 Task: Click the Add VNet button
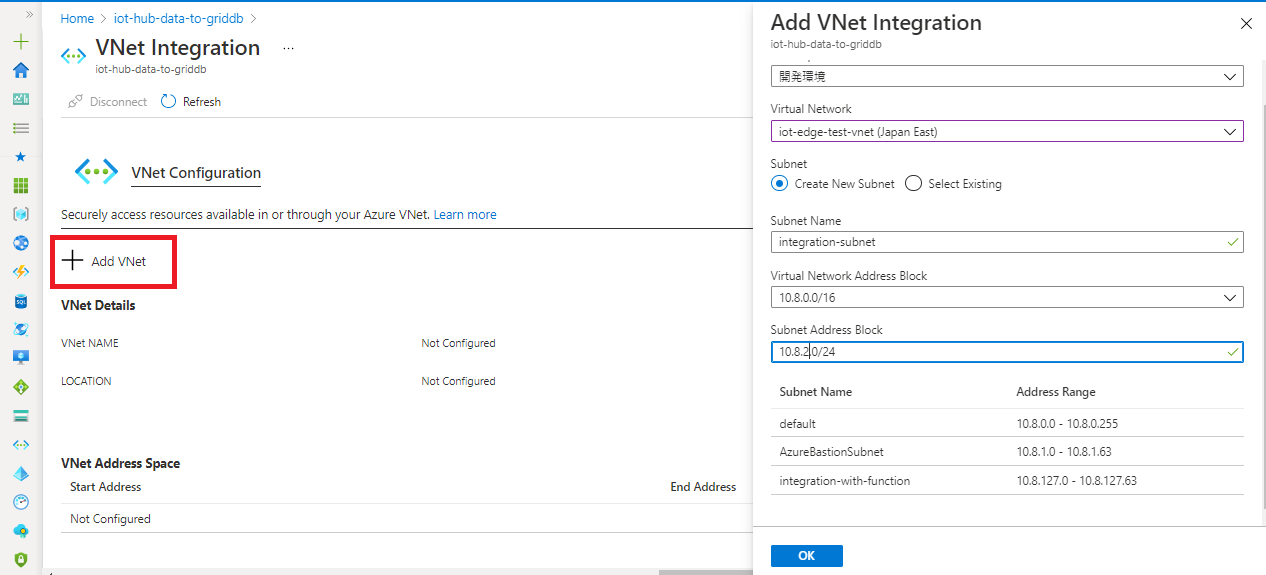pyautogui.click(x=105, y=261)
